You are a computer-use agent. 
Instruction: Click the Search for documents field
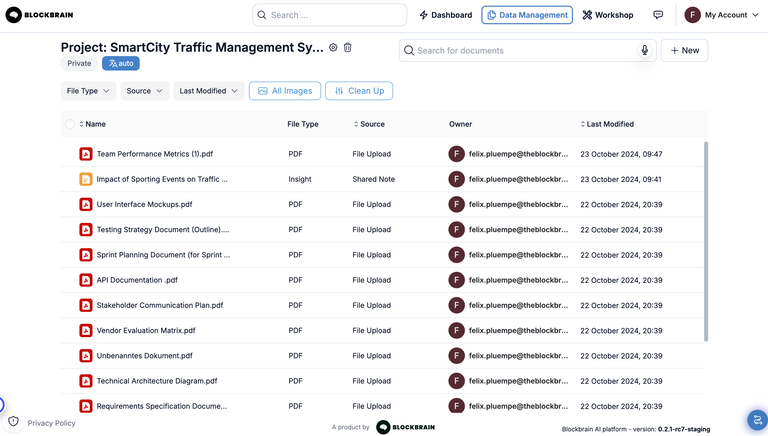point(520,50)
